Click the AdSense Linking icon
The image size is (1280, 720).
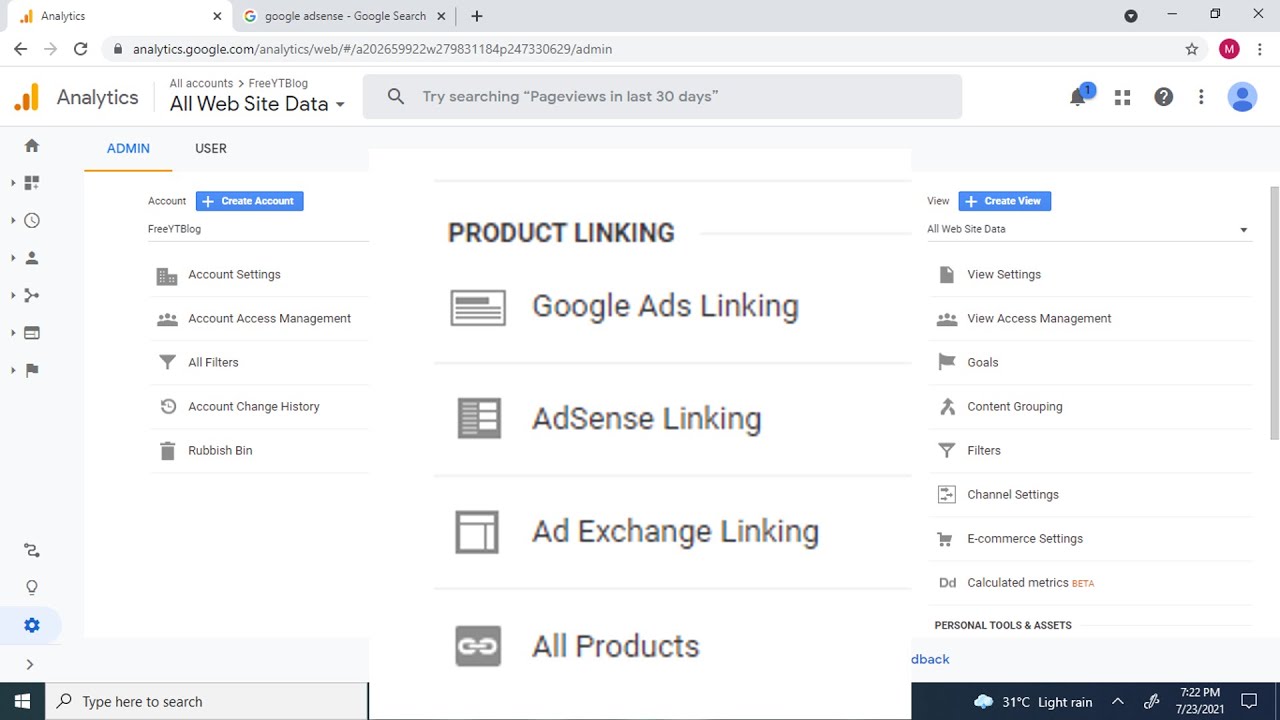(x=479, y=419)
